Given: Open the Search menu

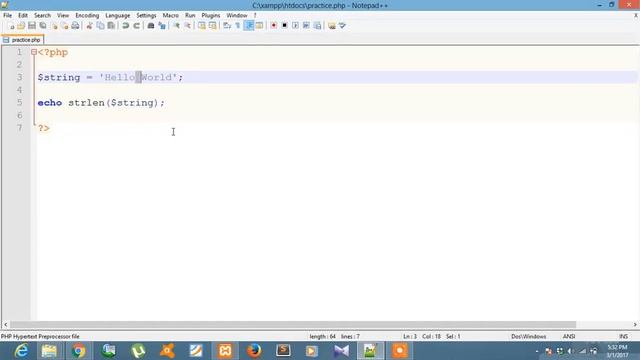Looking at the screenshot, I should pyautogui.click(x=42, y=15).
